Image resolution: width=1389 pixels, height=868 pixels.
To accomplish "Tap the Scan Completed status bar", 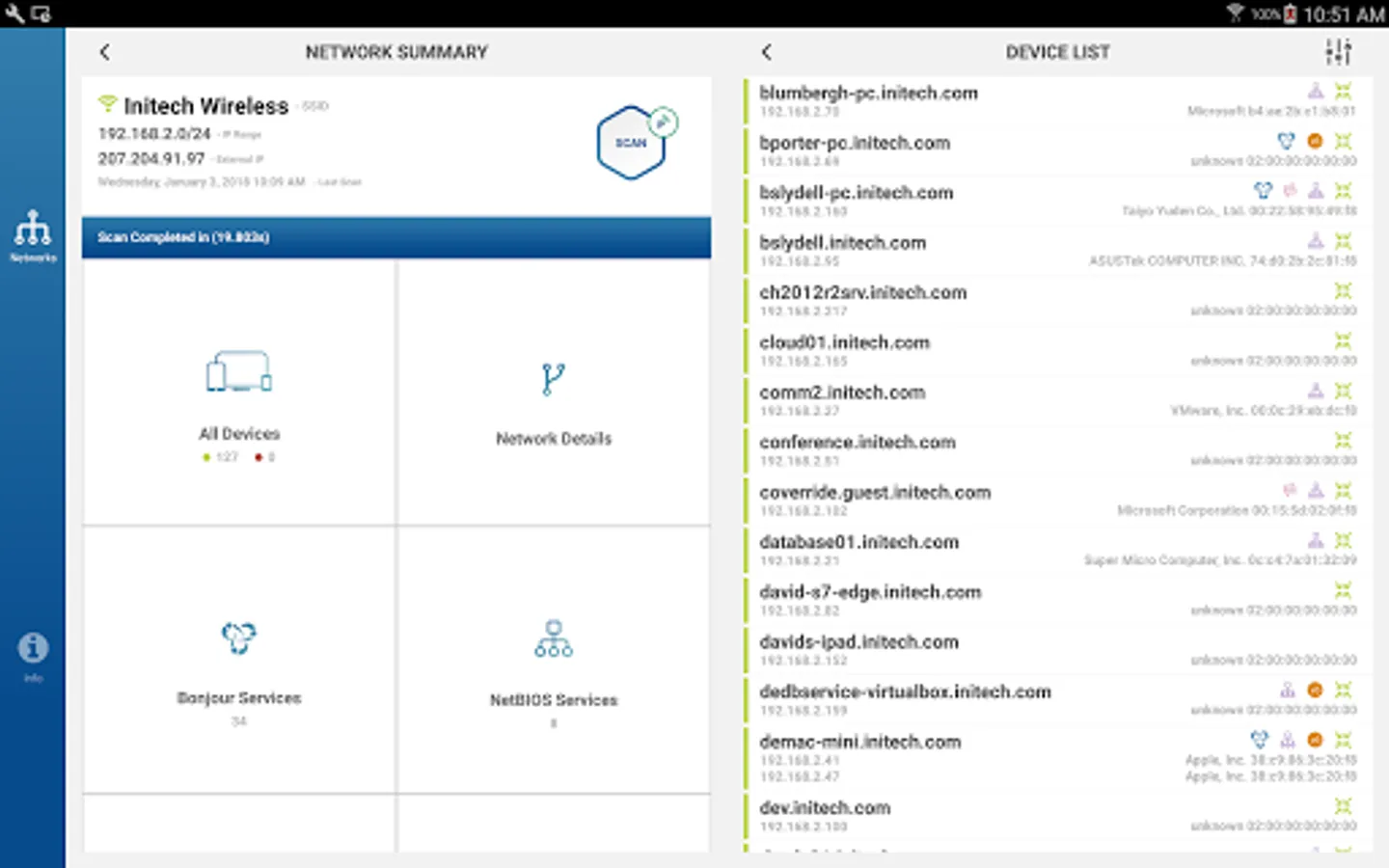I will pyautogui.click(x=396, y=237).
